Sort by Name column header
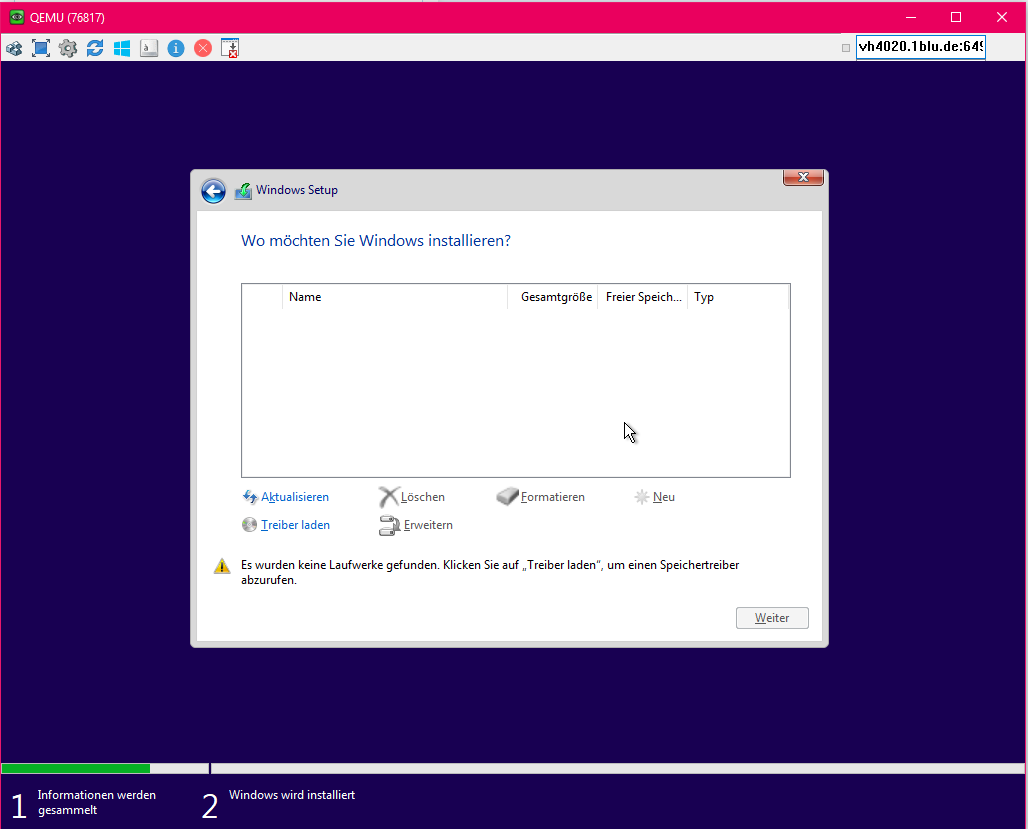Viewport: 1028px width, 829px height. 395,297
